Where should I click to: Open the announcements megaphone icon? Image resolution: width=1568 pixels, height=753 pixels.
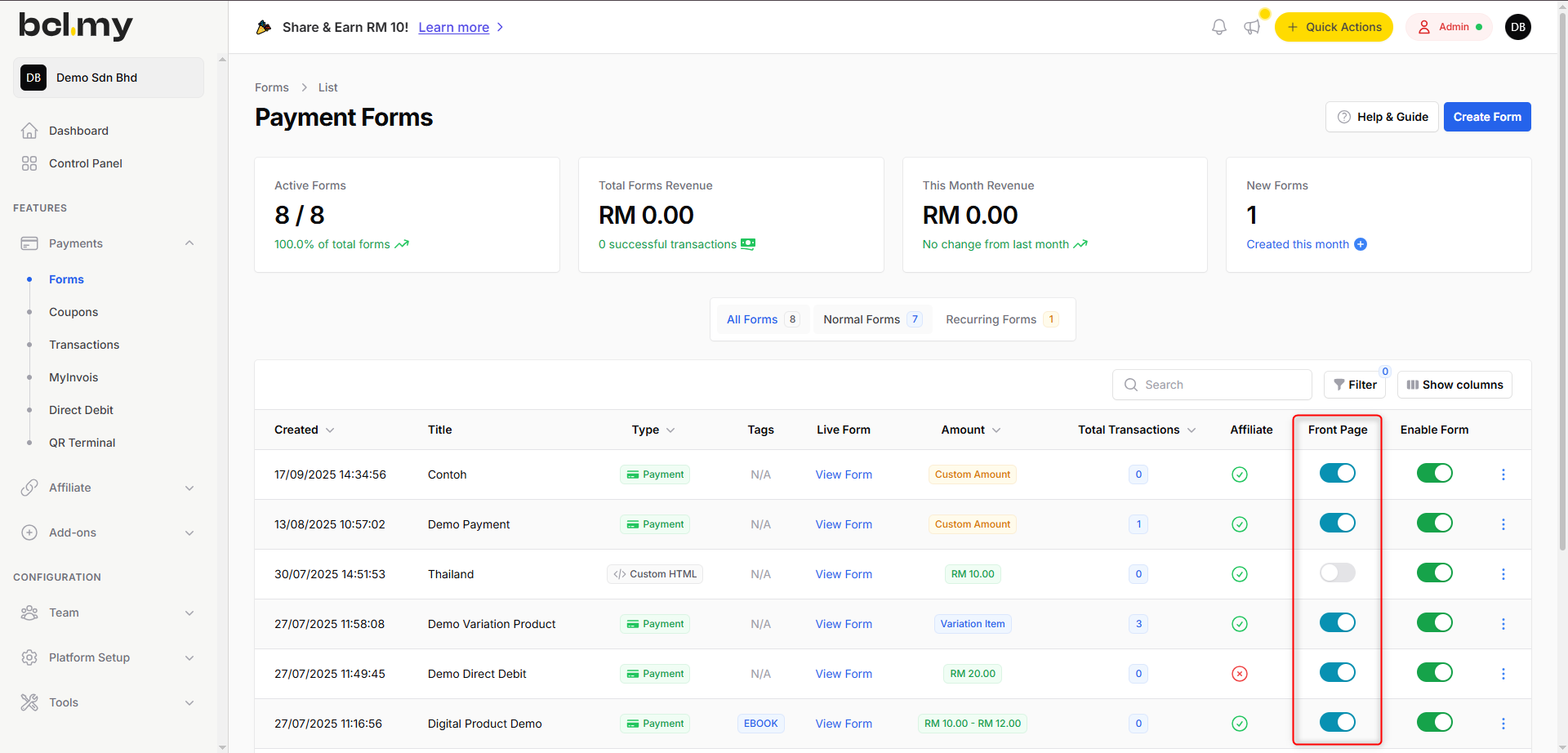click(1252, 27)
